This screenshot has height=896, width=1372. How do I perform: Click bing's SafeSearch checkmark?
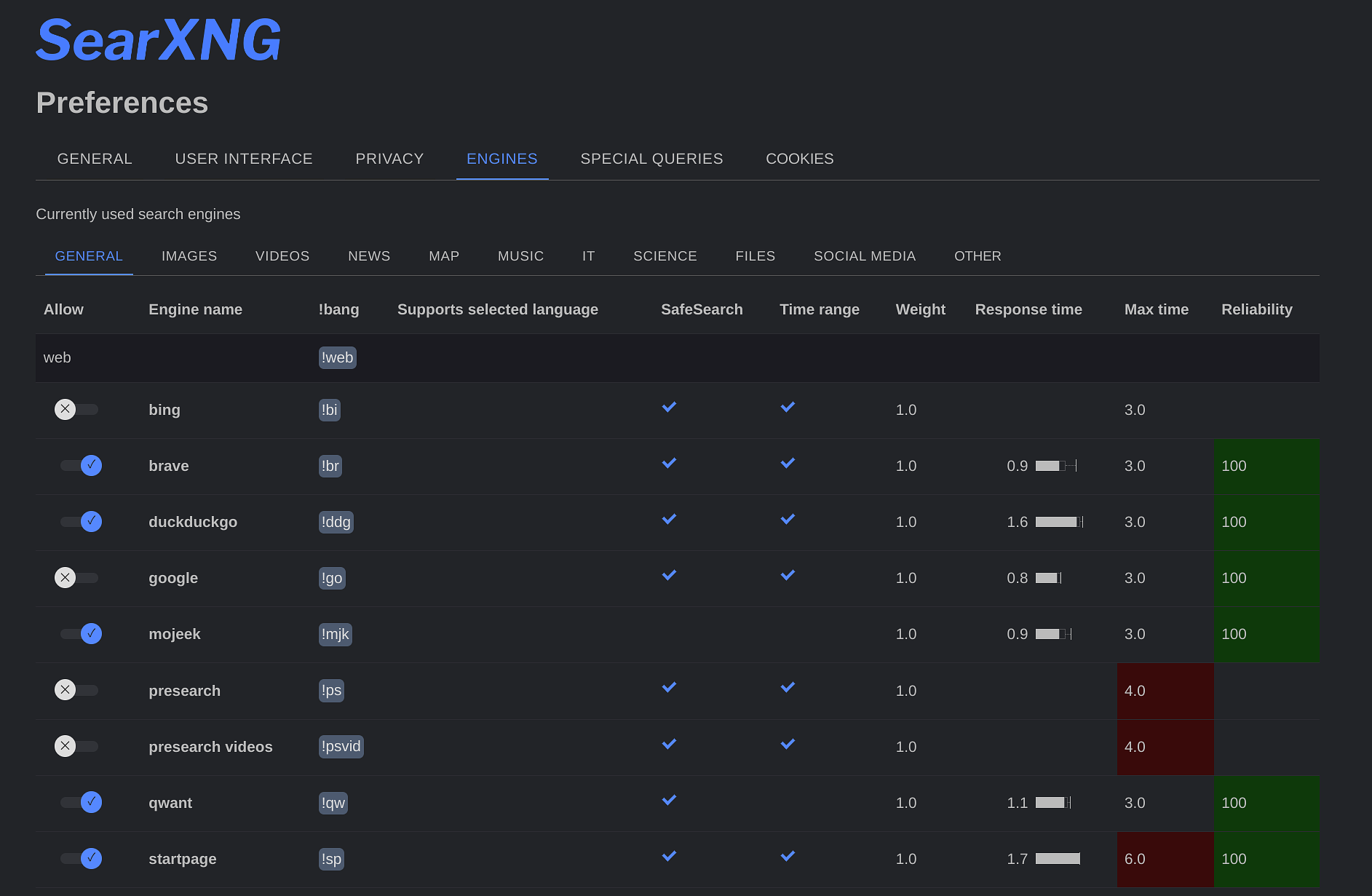(669, 407)
